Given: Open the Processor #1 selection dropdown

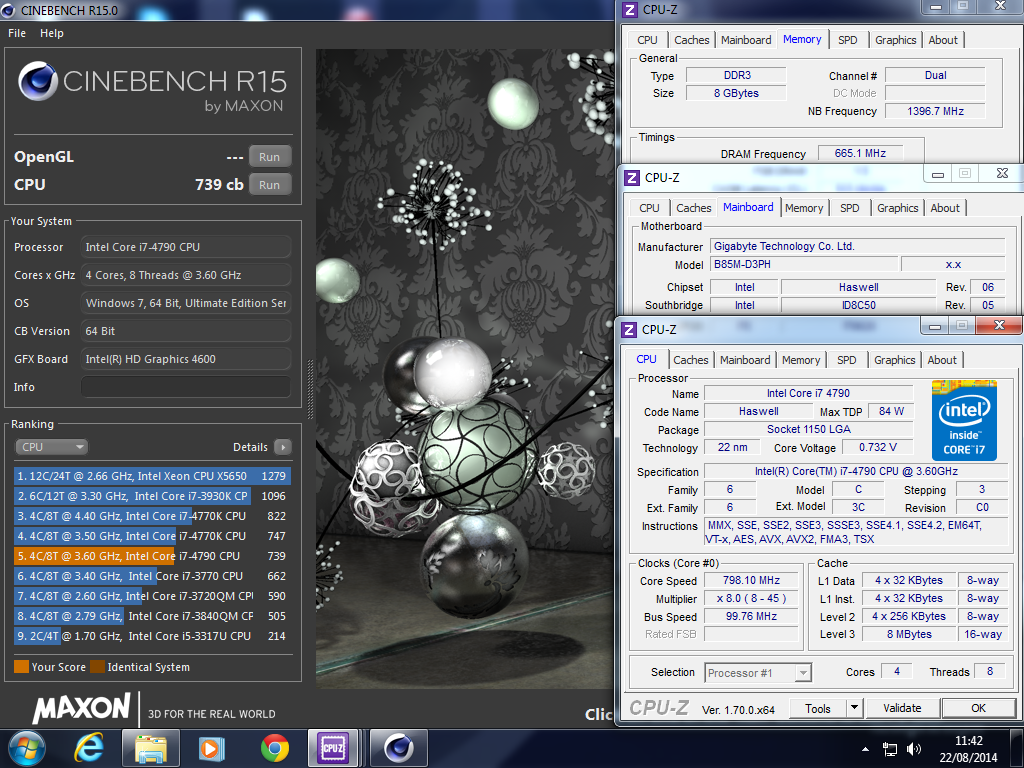Looking at the screenshot, I should (758, 673).
